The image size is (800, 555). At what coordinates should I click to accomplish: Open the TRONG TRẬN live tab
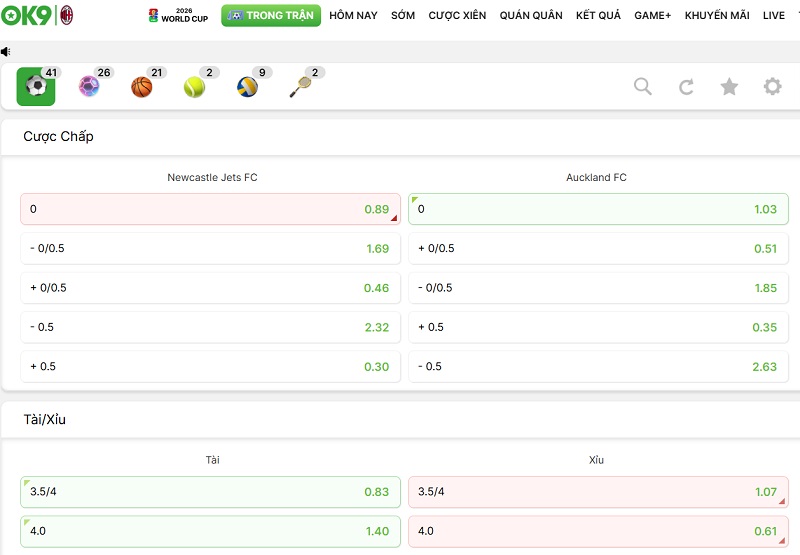271,16
